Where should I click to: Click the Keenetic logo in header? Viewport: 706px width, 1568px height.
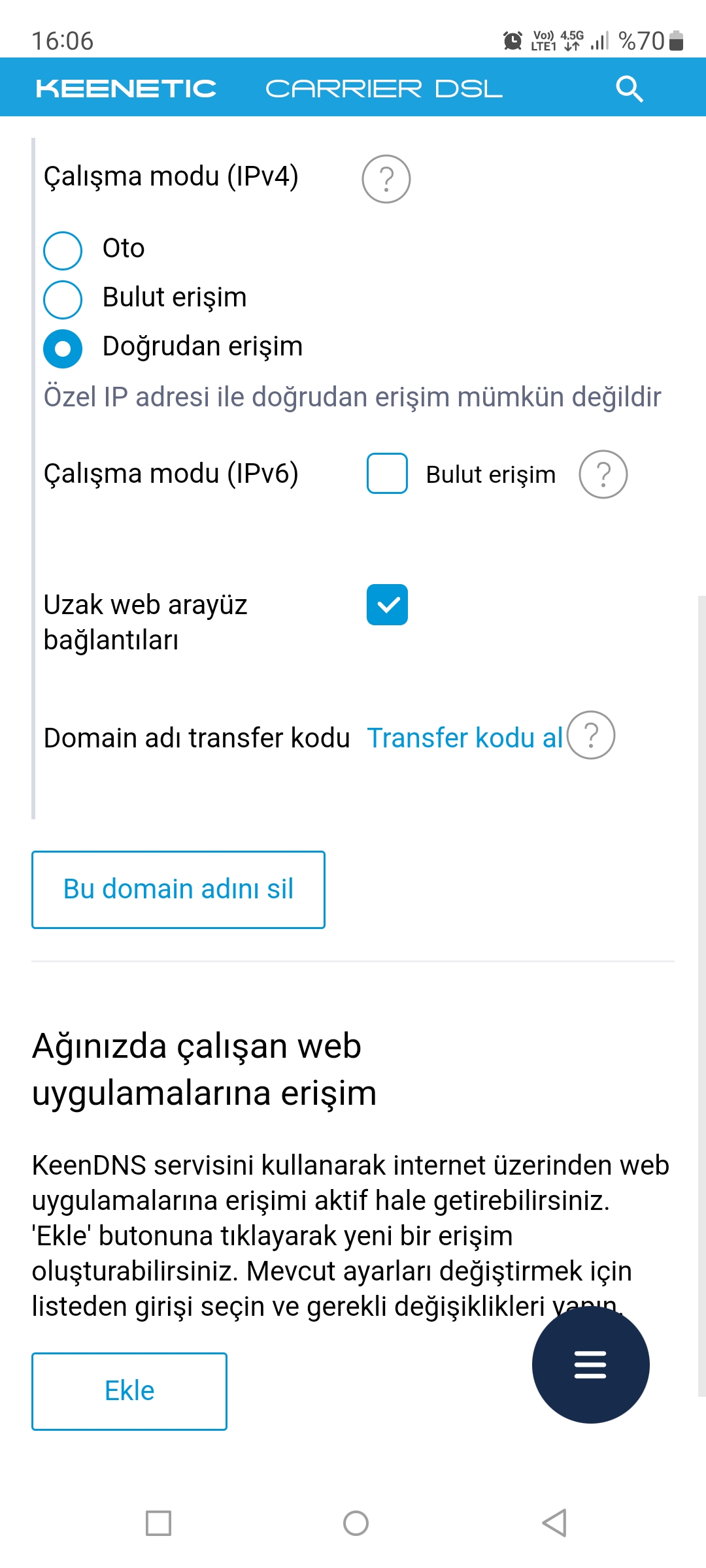pyautogui.click(x=126, y=89)
